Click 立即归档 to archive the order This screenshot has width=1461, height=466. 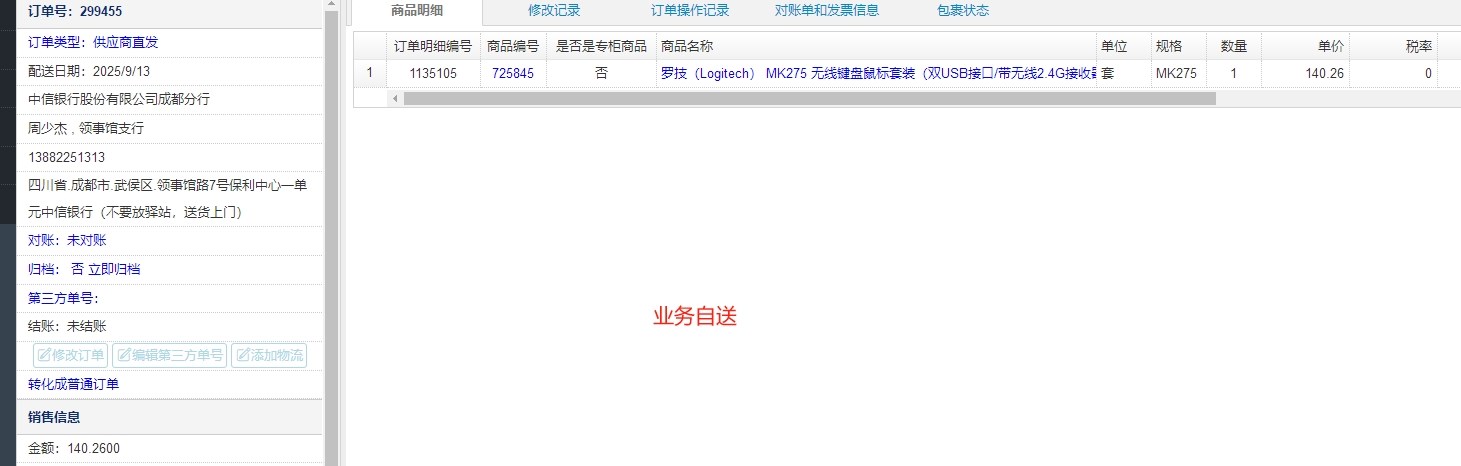(114, 269)
